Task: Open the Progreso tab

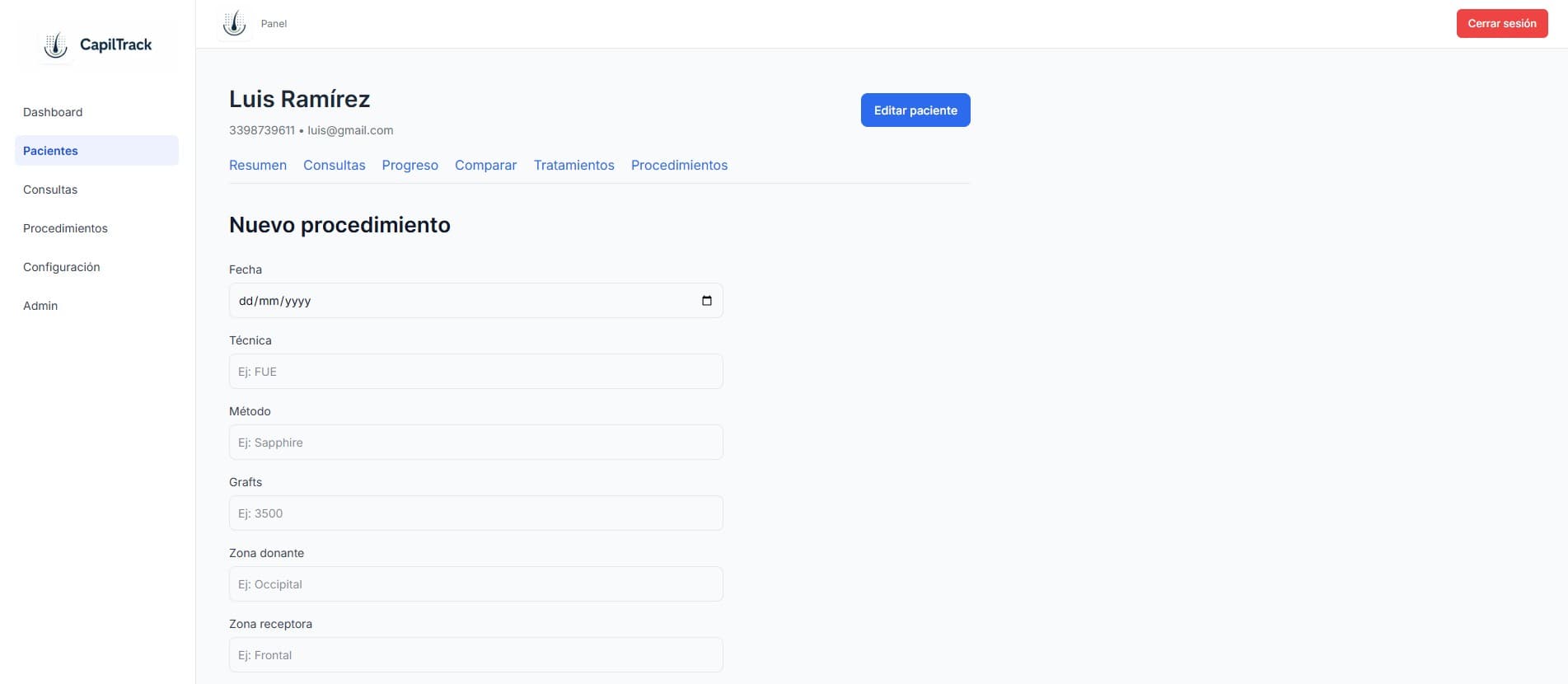Action: (x=410, y=165)
